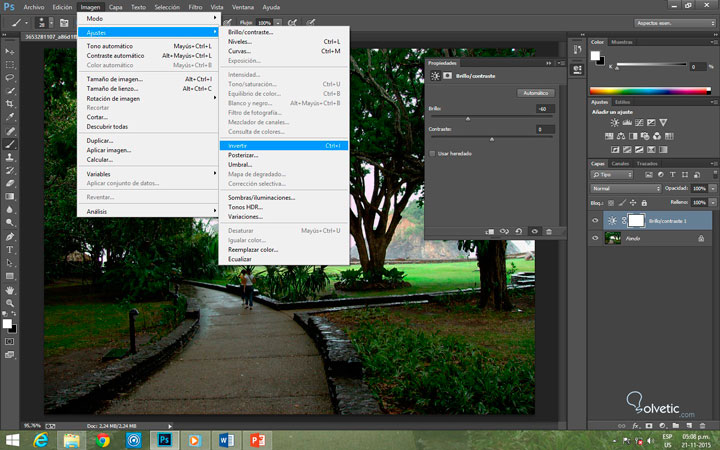
Task: Open the Filtro menu
Action: tap(195, 7)
